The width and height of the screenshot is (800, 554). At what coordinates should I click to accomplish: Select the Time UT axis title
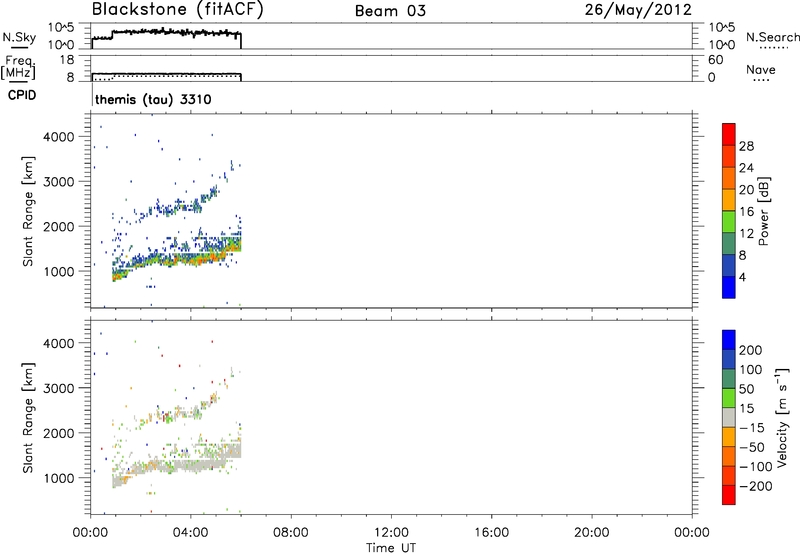391,548
